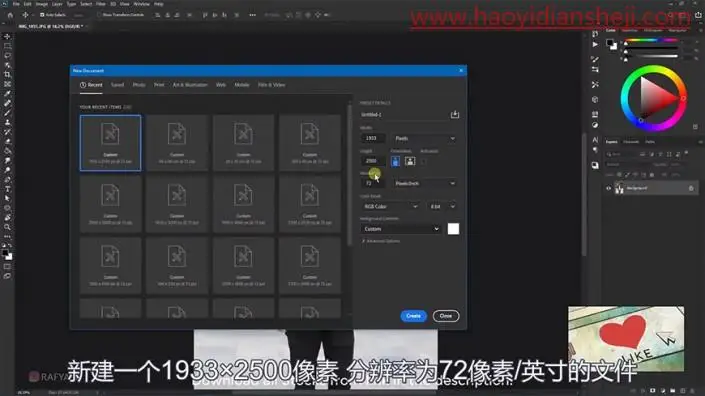This screenshot has width=705, height=396.
Task: Open the Art & Illustration tab
Action: [190, 85]
